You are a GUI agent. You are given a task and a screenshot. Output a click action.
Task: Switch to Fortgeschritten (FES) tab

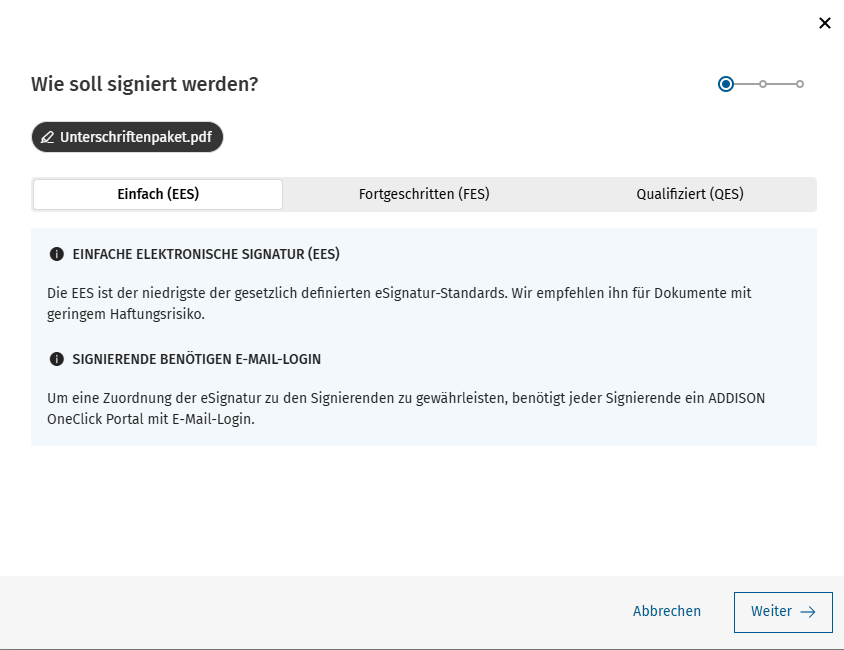click(424, 194)
